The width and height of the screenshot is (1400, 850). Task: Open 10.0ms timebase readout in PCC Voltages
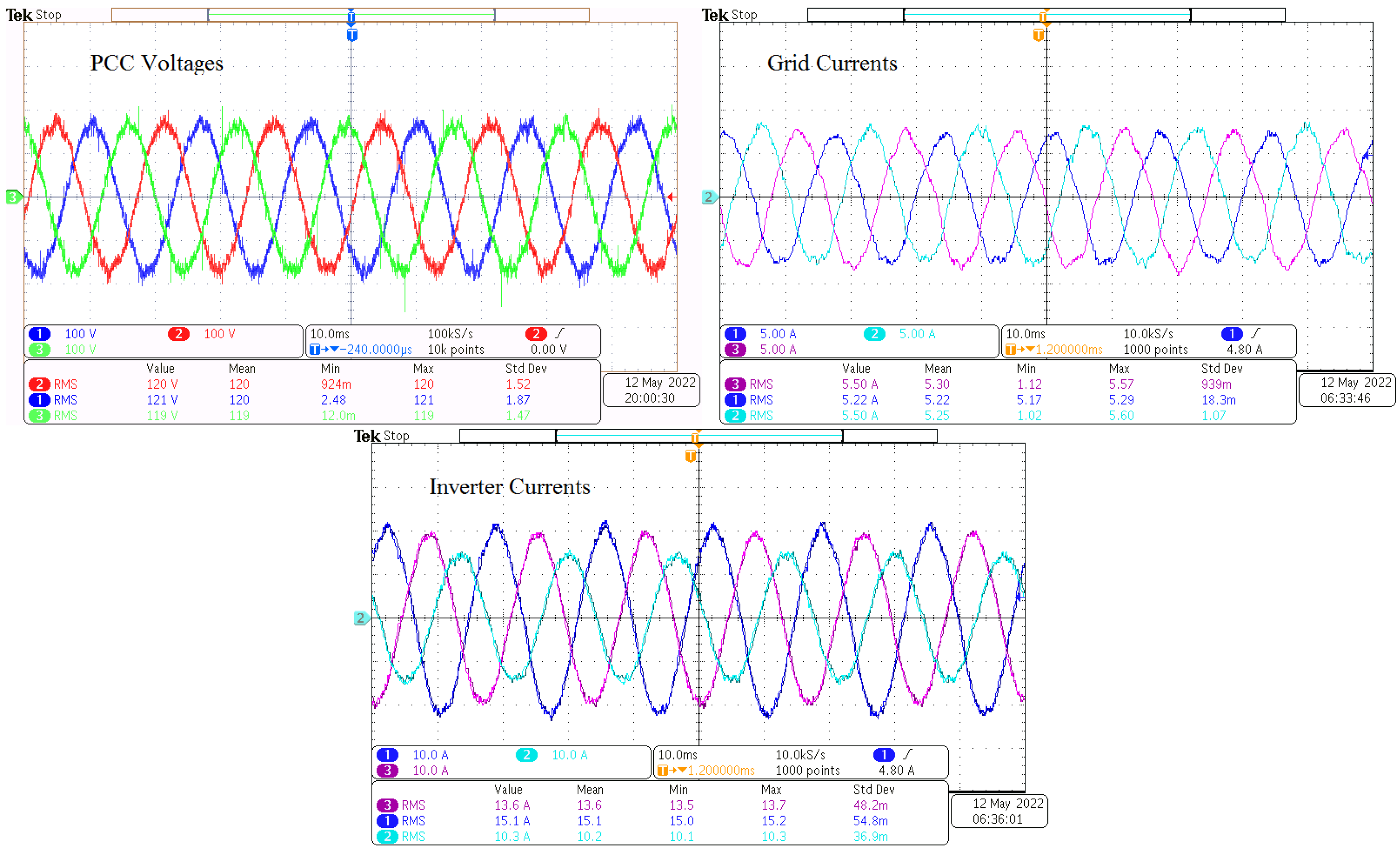[x=329, y=334]
